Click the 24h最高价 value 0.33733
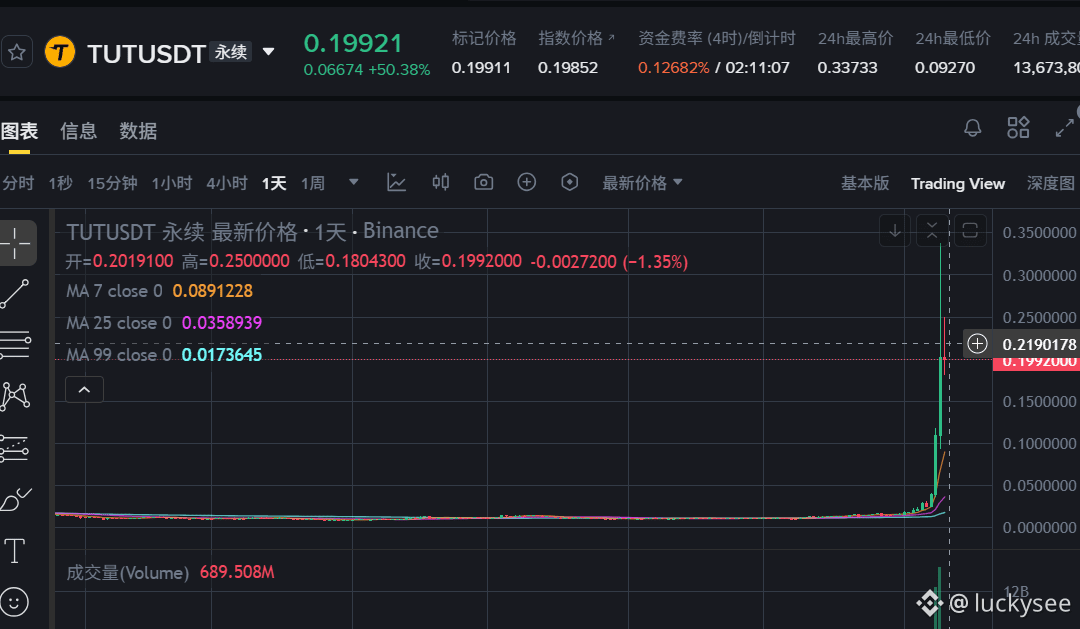This screenshot has width=1080, height=629. pyautogui.click(x=847, y=68)
